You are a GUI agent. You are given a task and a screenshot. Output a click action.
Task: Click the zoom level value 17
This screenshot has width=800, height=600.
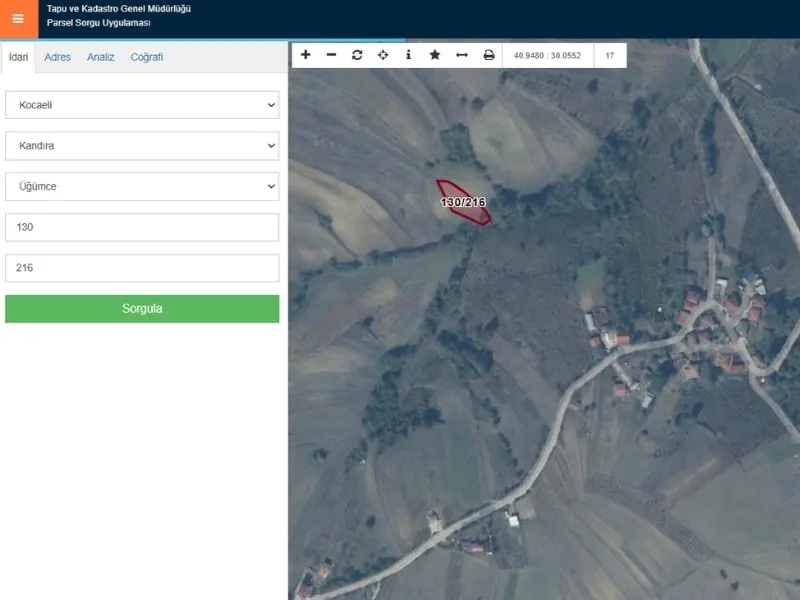(x=610, y=56)
